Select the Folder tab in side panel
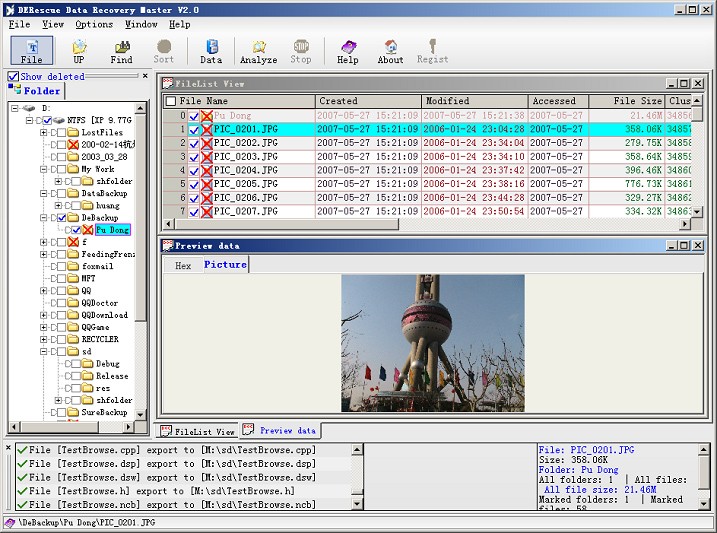Viewport: 717px width, 533px height. (36, 91)
